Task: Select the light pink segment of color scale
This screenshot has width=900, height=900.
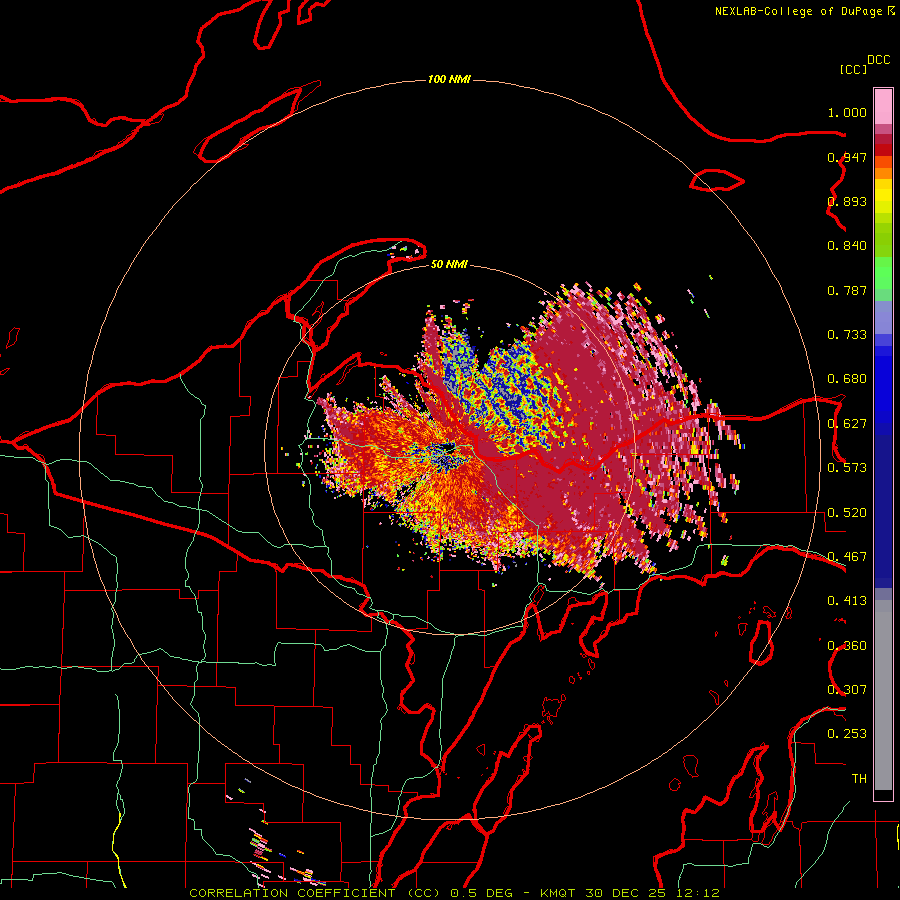Action: [883, 106]
